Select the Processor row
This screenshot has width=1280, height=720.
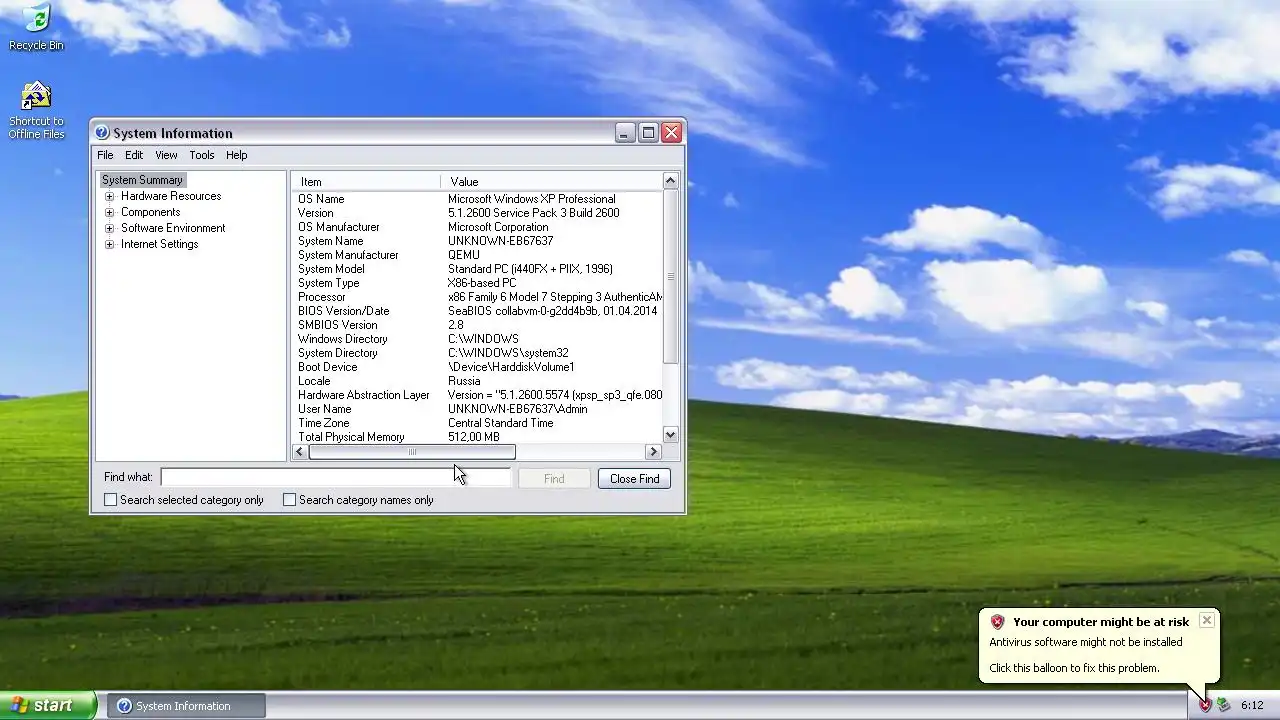[477, 297]
